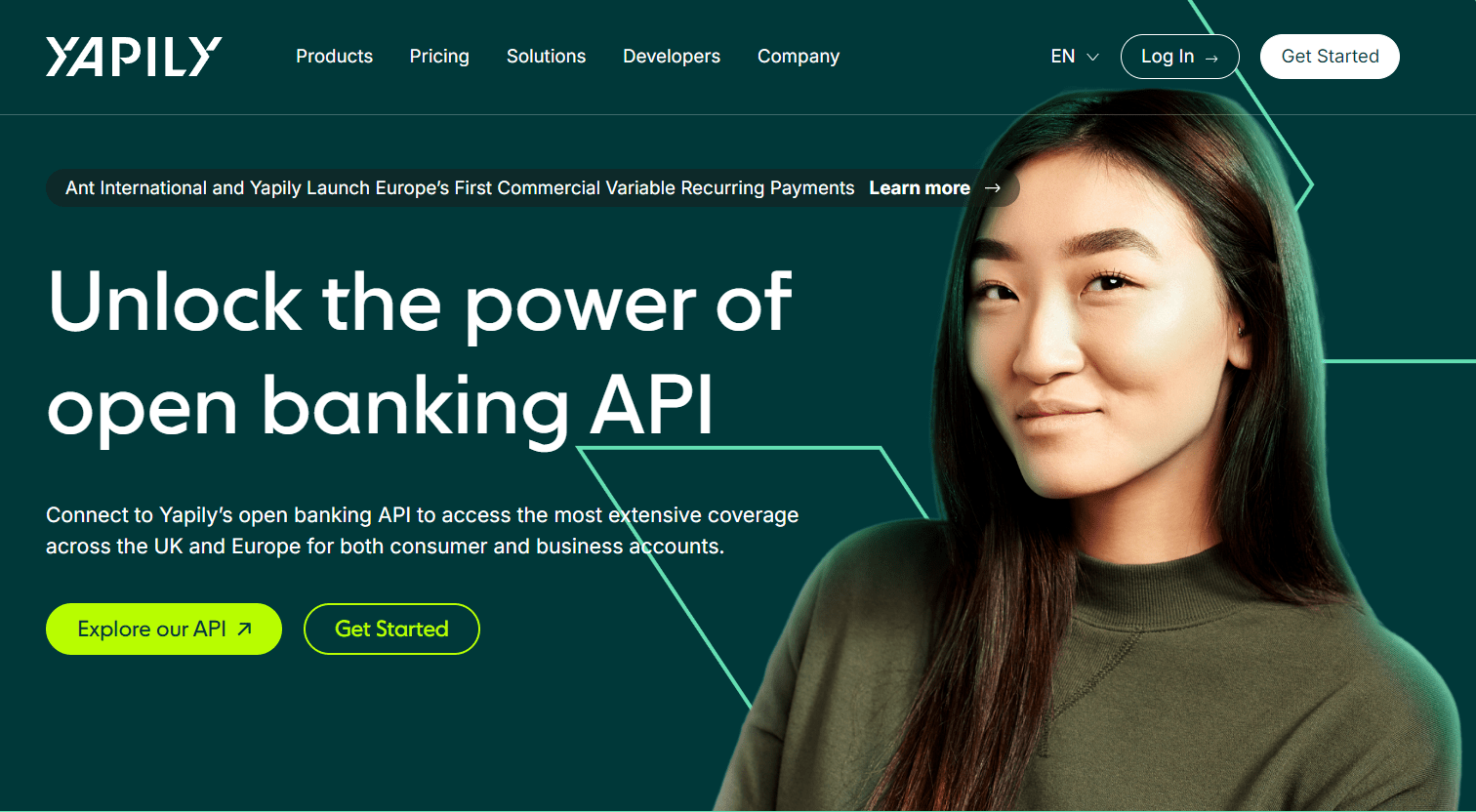Click the Unlock the power headline
The image size is (1476, 812).
point(419,352)
